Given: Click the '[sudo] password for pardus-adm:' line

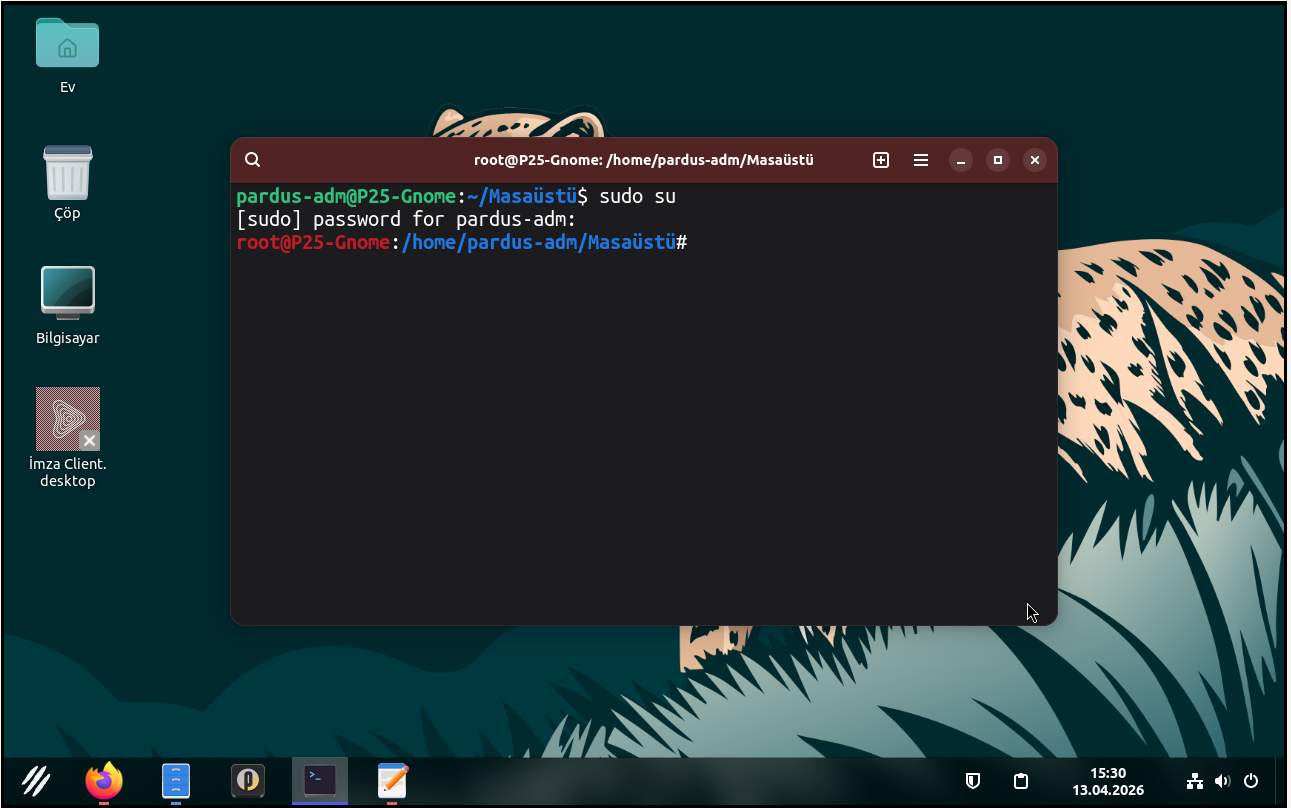Looking at the screenshot, I should [407, 220].
